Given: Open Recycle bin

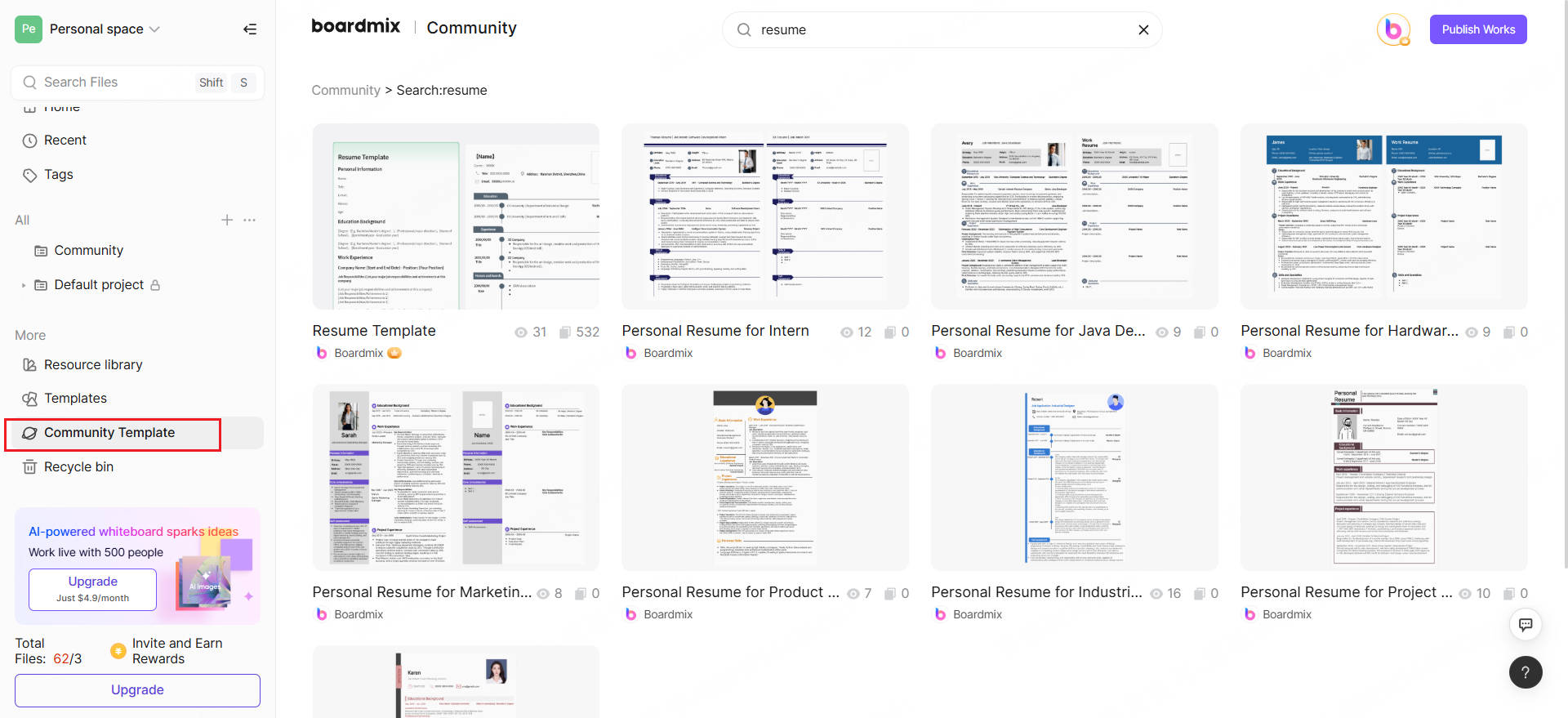Looking at the screenshot, I should point(78,467).
